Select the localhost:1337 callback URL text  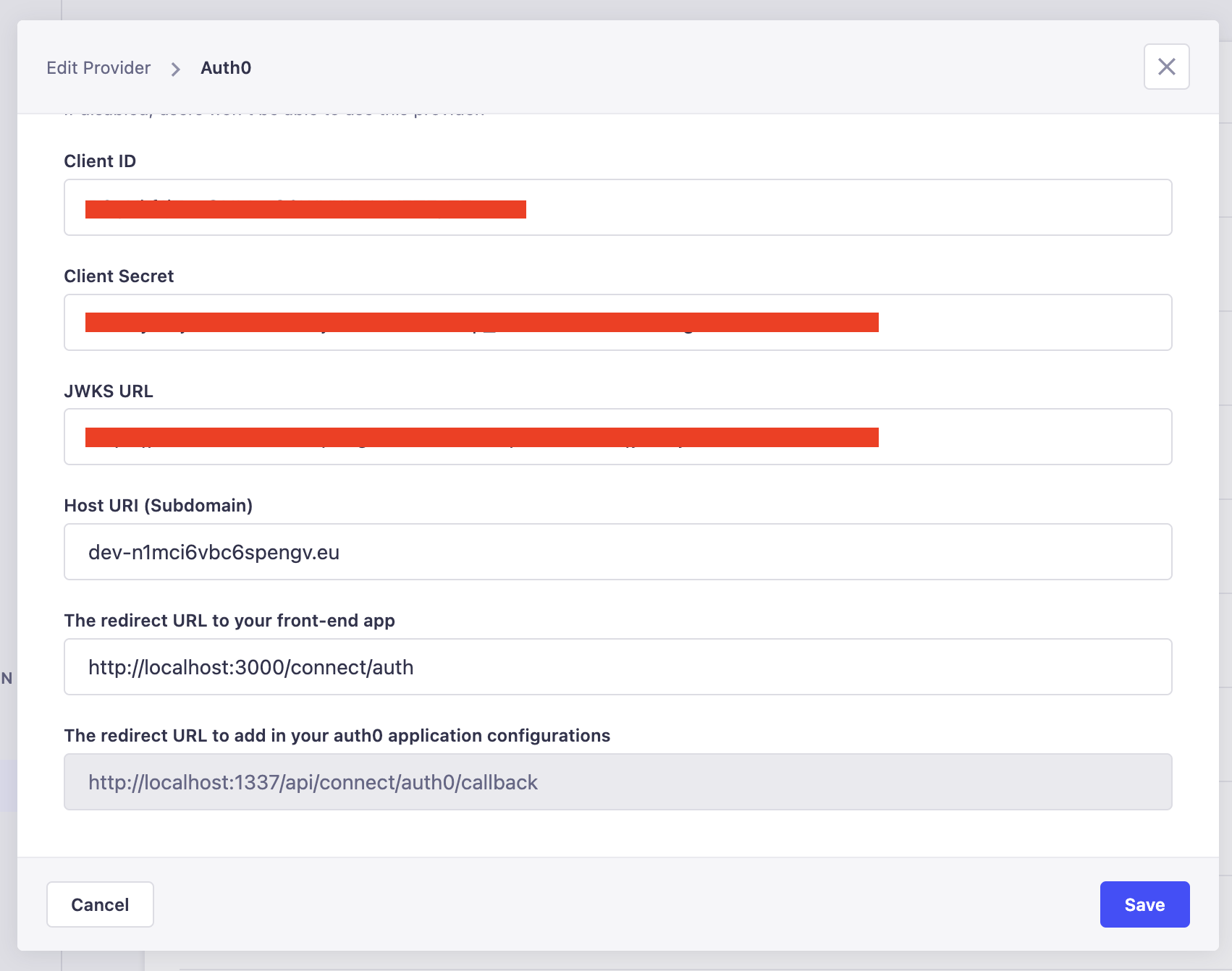[x=313, y=781]
